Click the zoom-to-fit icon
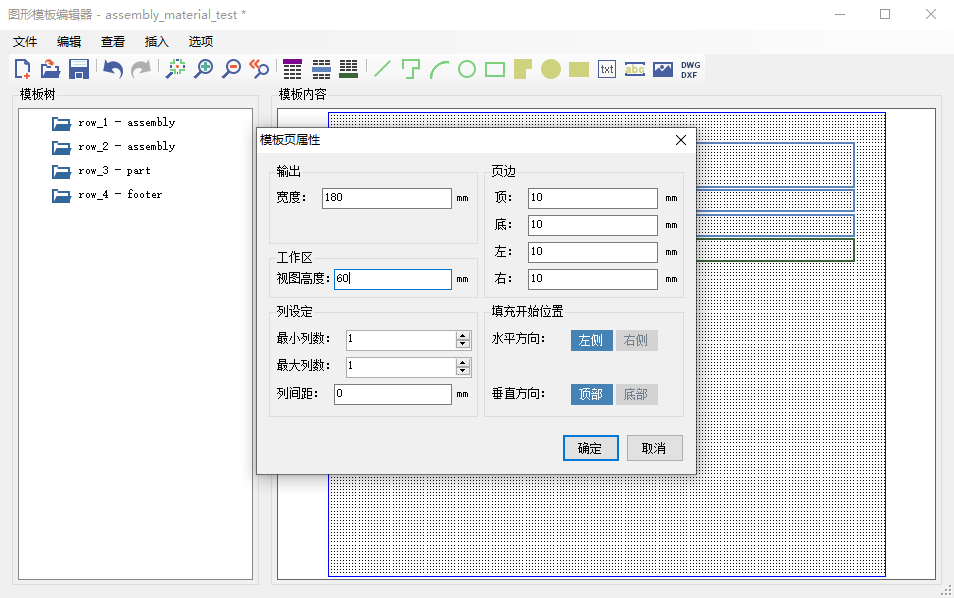 click(176, 69)
